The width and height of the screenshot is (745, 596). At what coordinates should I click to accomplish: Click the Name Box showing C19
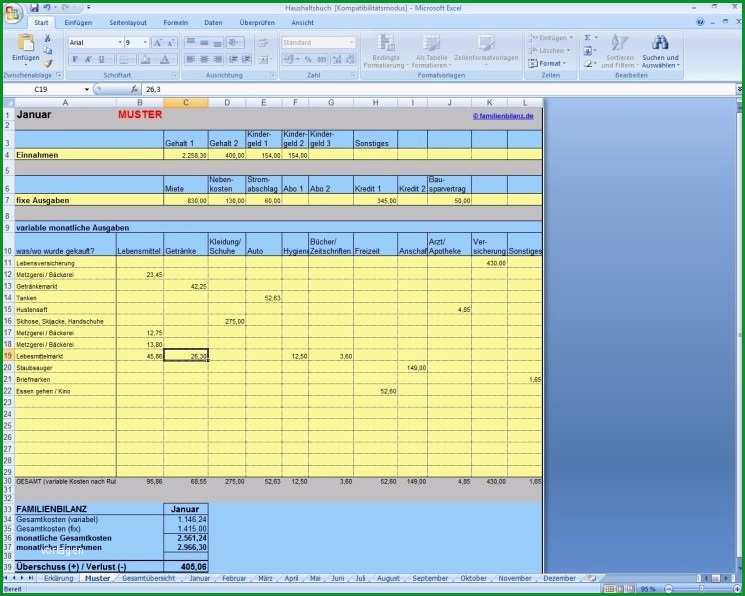[46, 89]
